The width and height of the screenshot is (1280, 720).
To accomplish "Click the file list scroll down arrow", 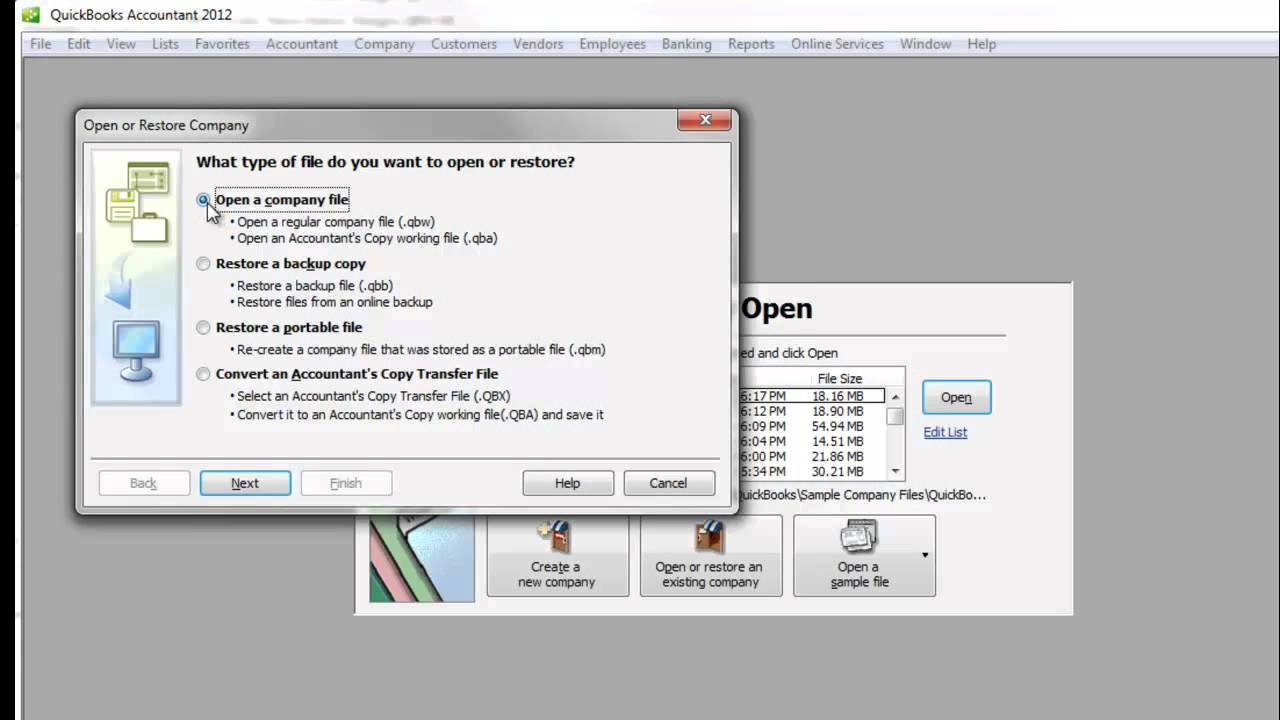I will tap(895, 471).
